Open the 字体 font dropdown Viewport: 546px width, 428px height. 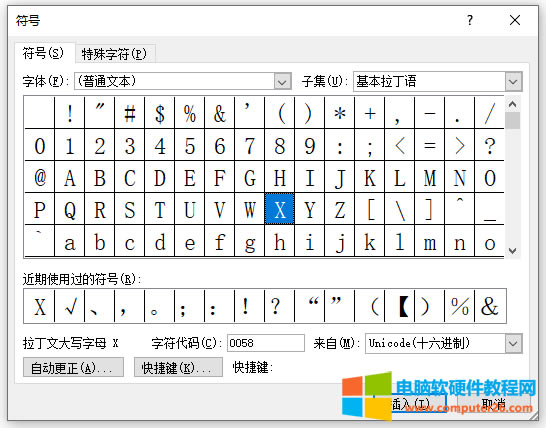282,81
